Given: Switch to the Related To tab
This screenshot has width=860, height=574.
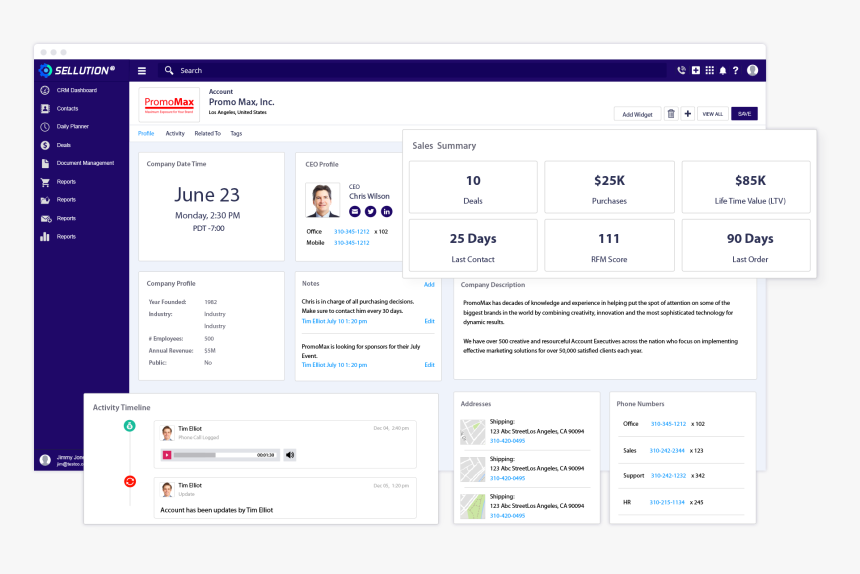Looking at the screenshot, I should coord(207,133).
